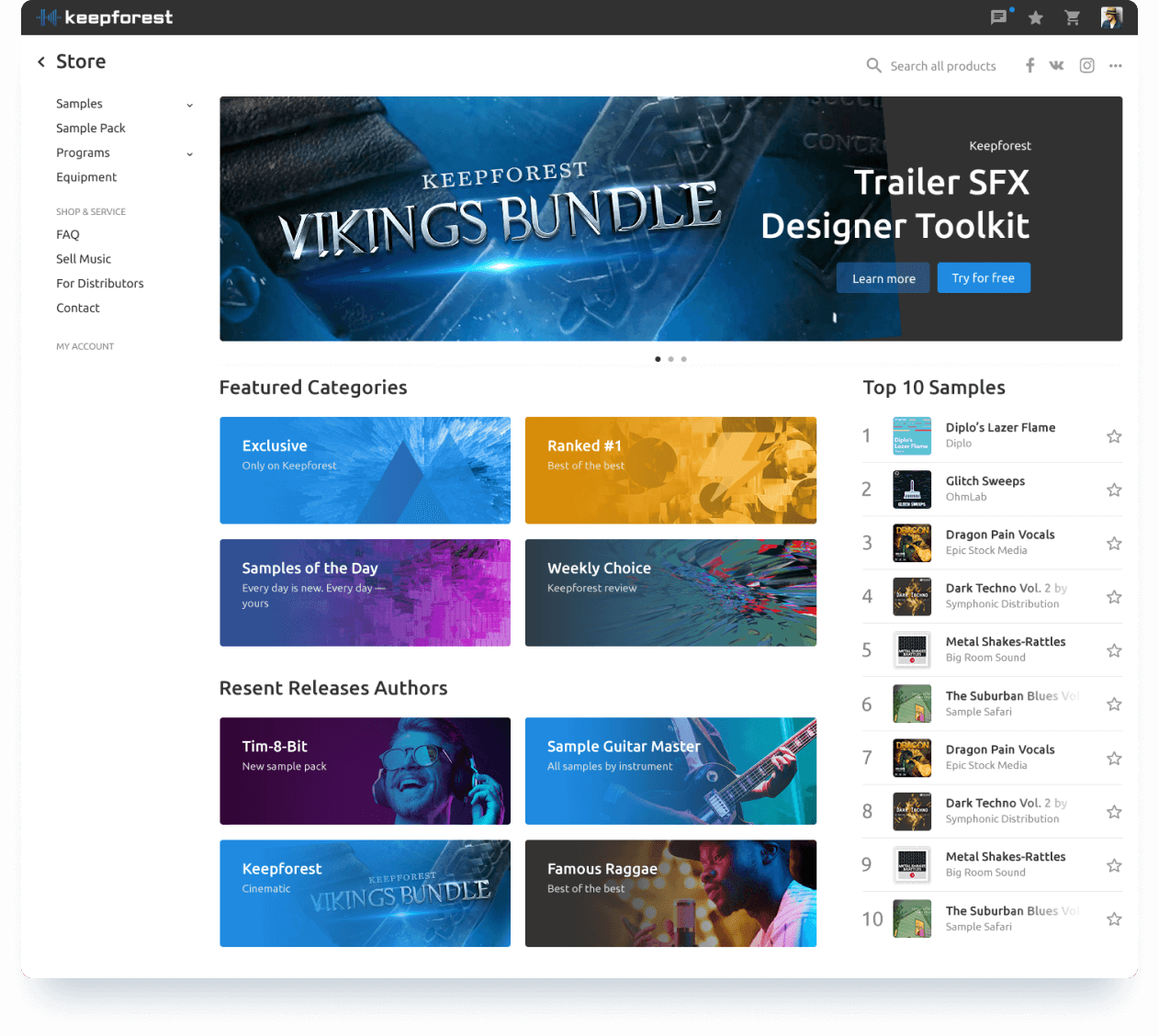Viewport: 1159px width, 1036px height.
Task: Open For Distributors page
Action: point(100,284)
